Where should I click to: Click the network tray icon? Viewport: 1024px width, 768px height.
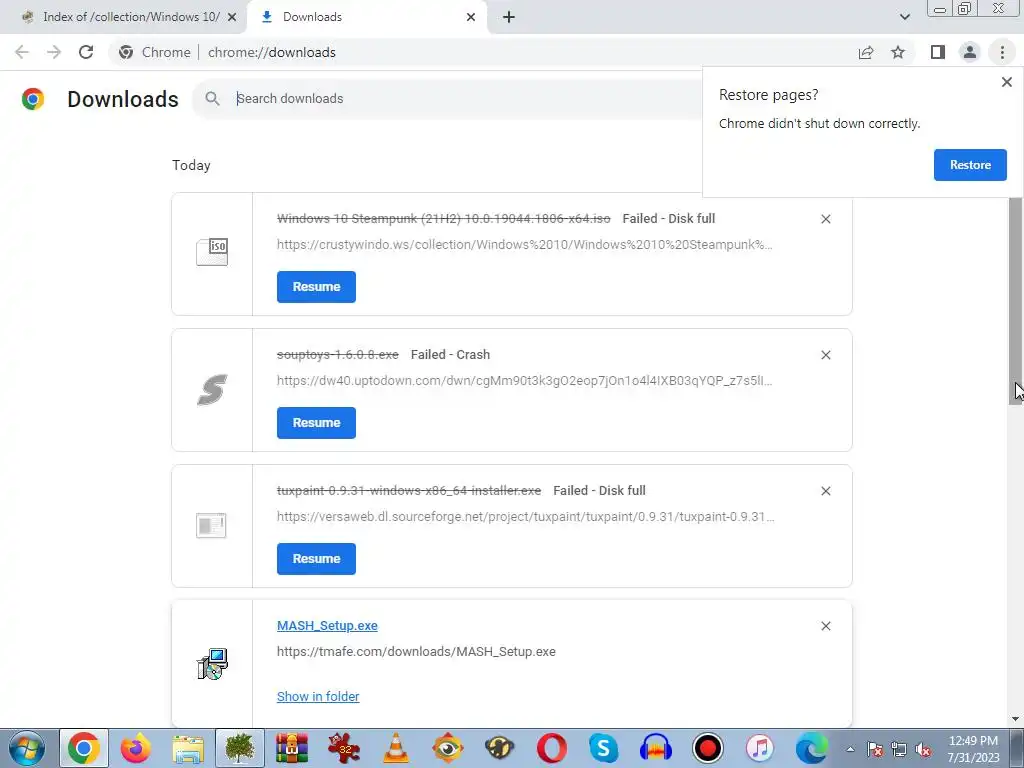899,749
